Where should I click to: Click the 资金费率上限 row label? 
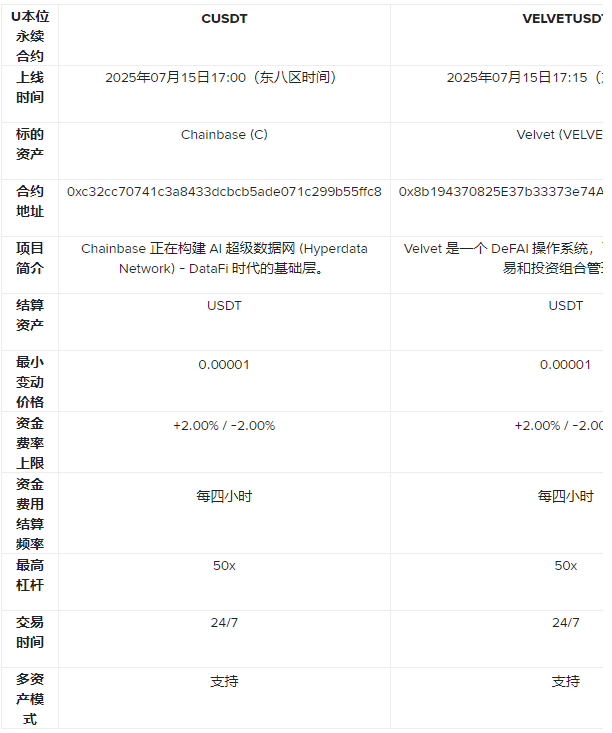pyautogui.click(x=30, y=443)
